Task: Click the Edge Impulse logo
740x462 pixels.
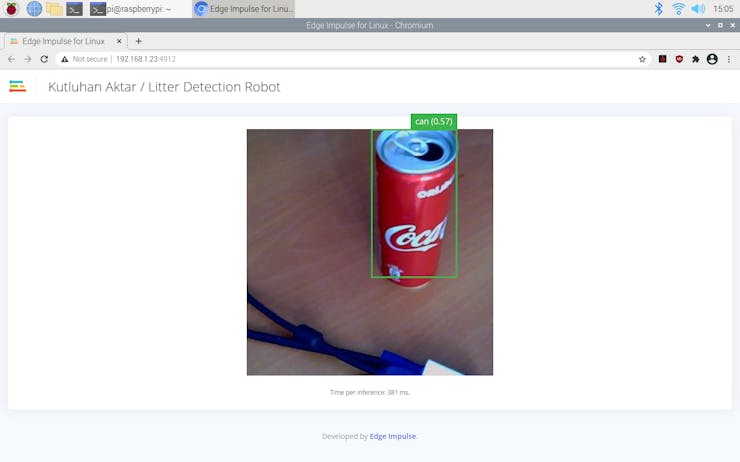Action: pyautogui.click(x=17, y=86)
